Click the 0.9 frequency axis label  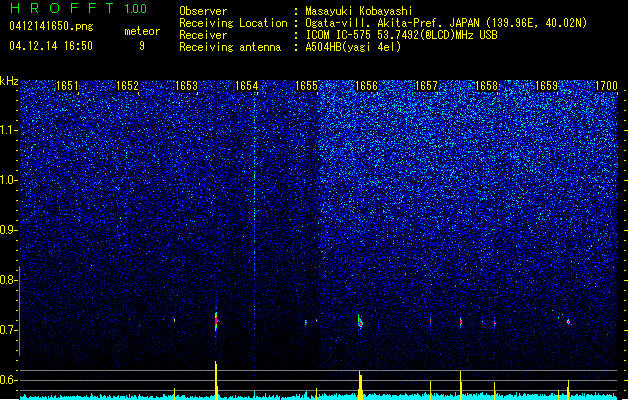pyautogui.click(x=8, y=230)
